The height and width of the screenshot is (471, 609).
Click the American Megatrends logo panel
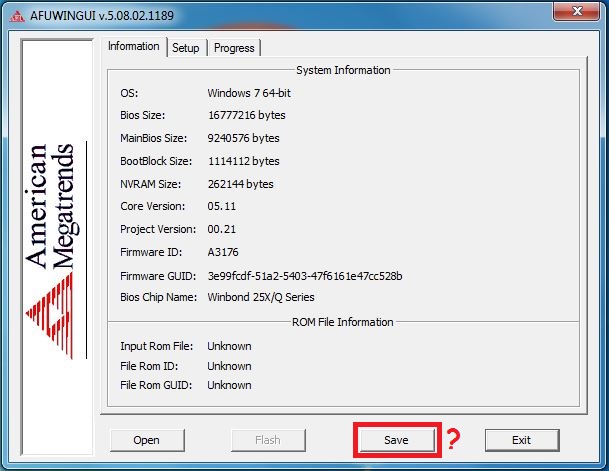(58, 247)
